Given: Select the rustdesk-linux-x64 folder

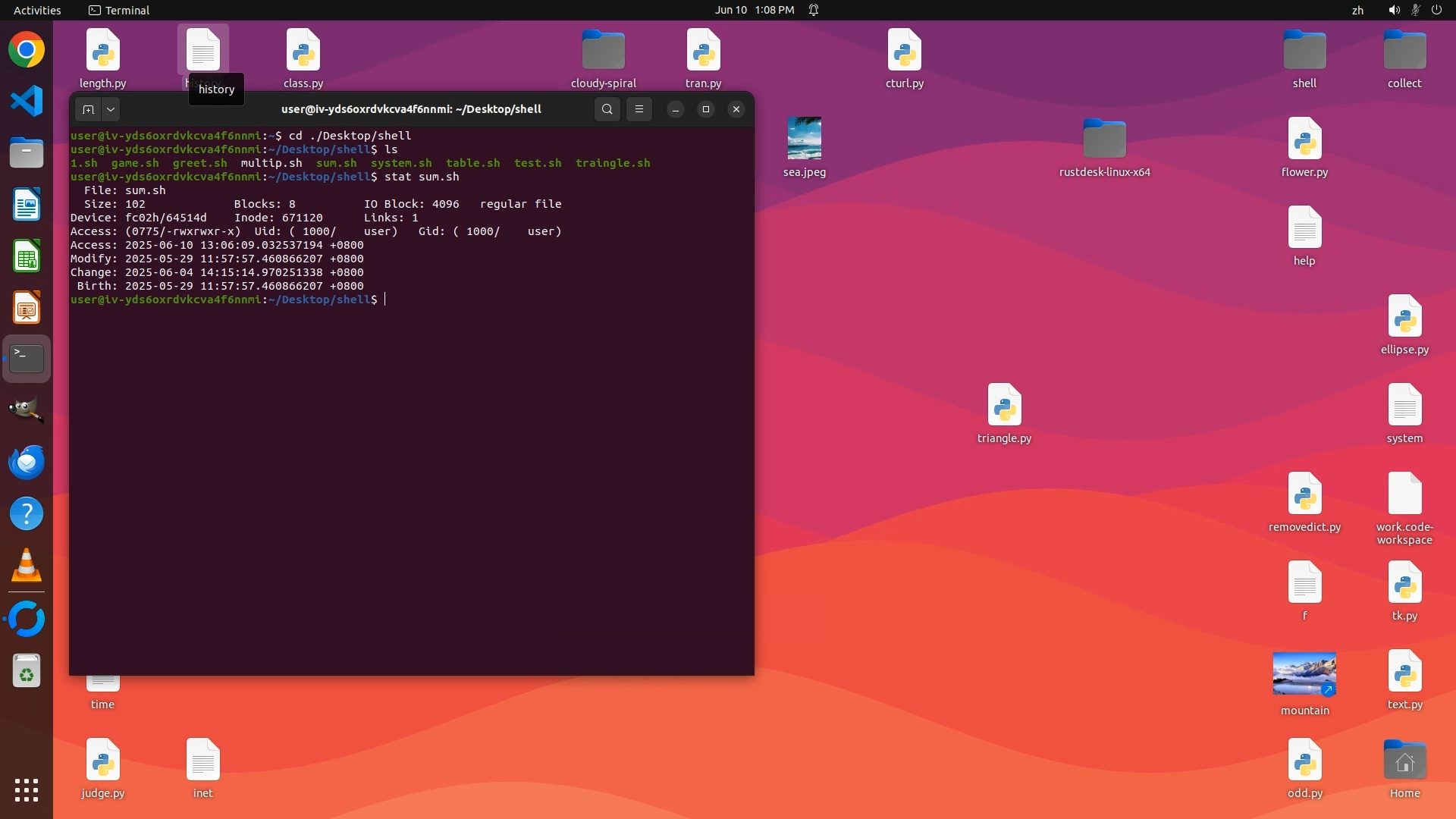Looking at the screenshot, I should click(x=1104, y=140).
